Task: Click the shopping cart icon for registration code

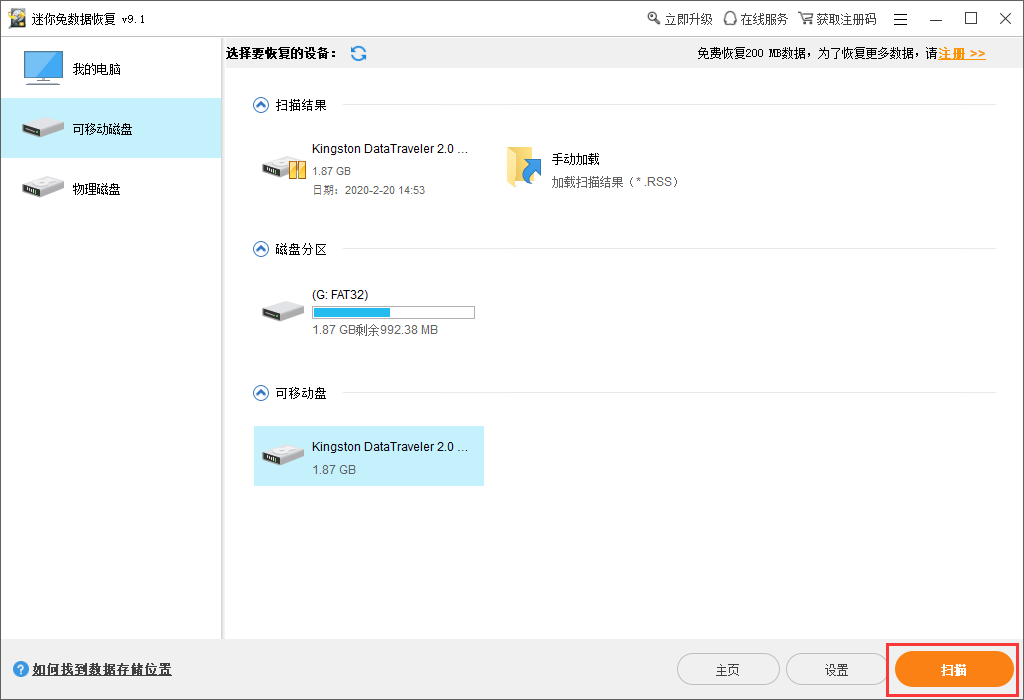Action: [x=805, y=18]
